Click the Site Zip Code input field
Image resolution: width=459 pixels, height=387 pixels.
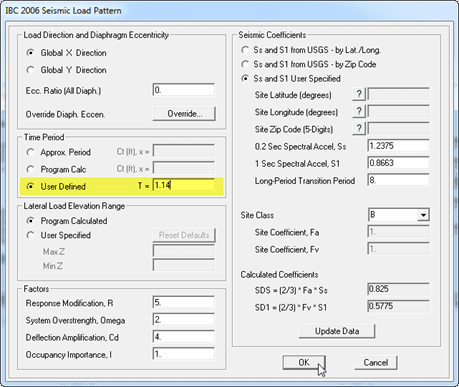[x=398, y=129]
